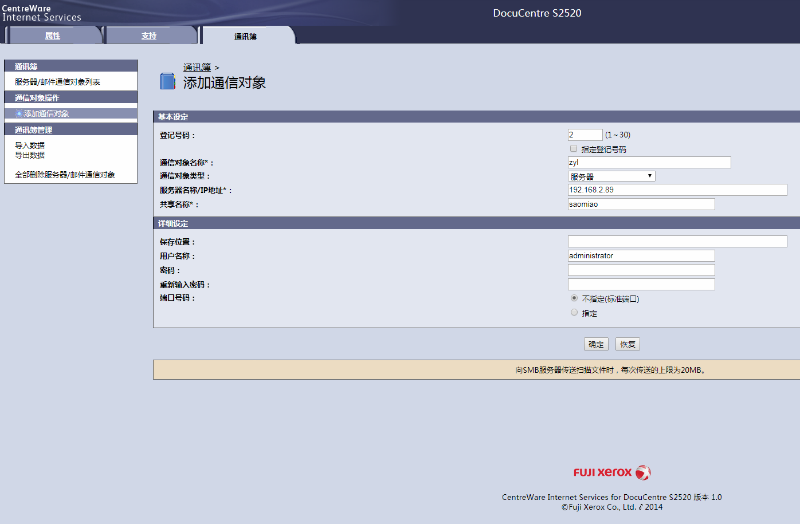Open 服务器/邮件通信对象列表 in sidebar

tap(57, 82)
